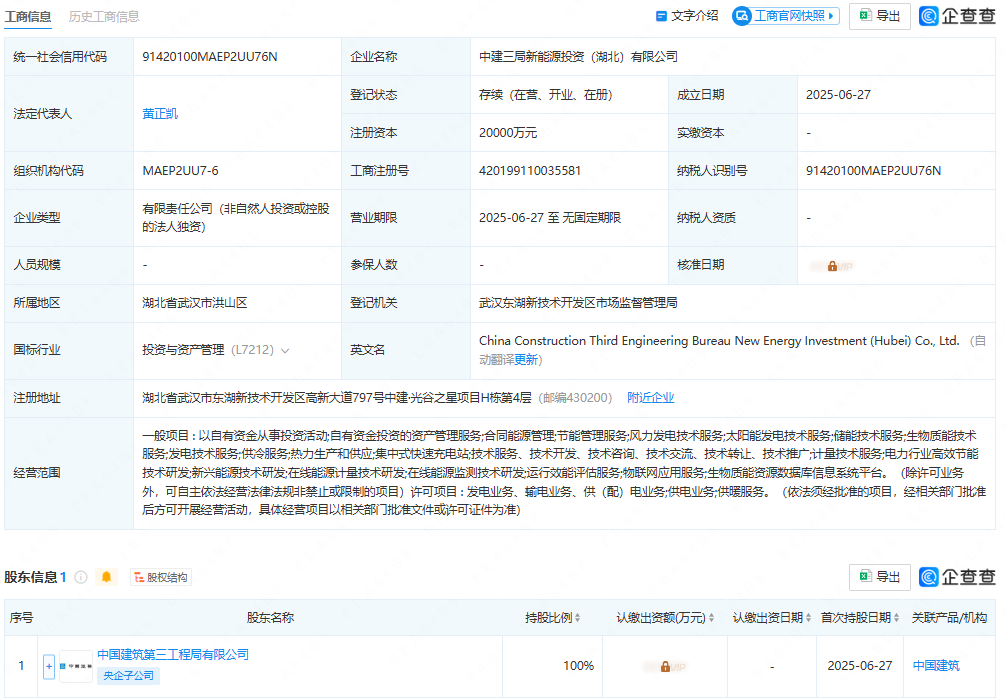Select the company name 中建三局新能源投资（湖北）有限公司

(x=578, y=56)
